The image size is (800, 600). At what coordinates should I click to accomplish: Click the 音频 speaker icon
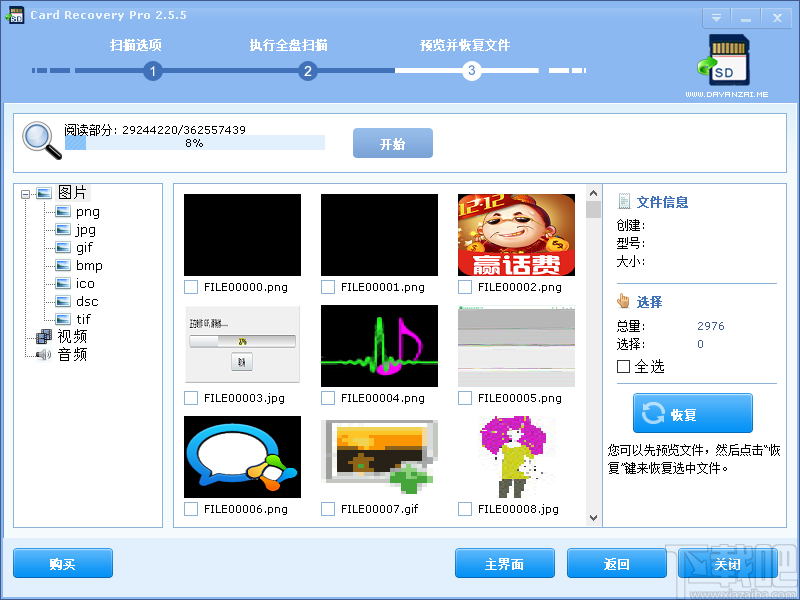[44, 354]
